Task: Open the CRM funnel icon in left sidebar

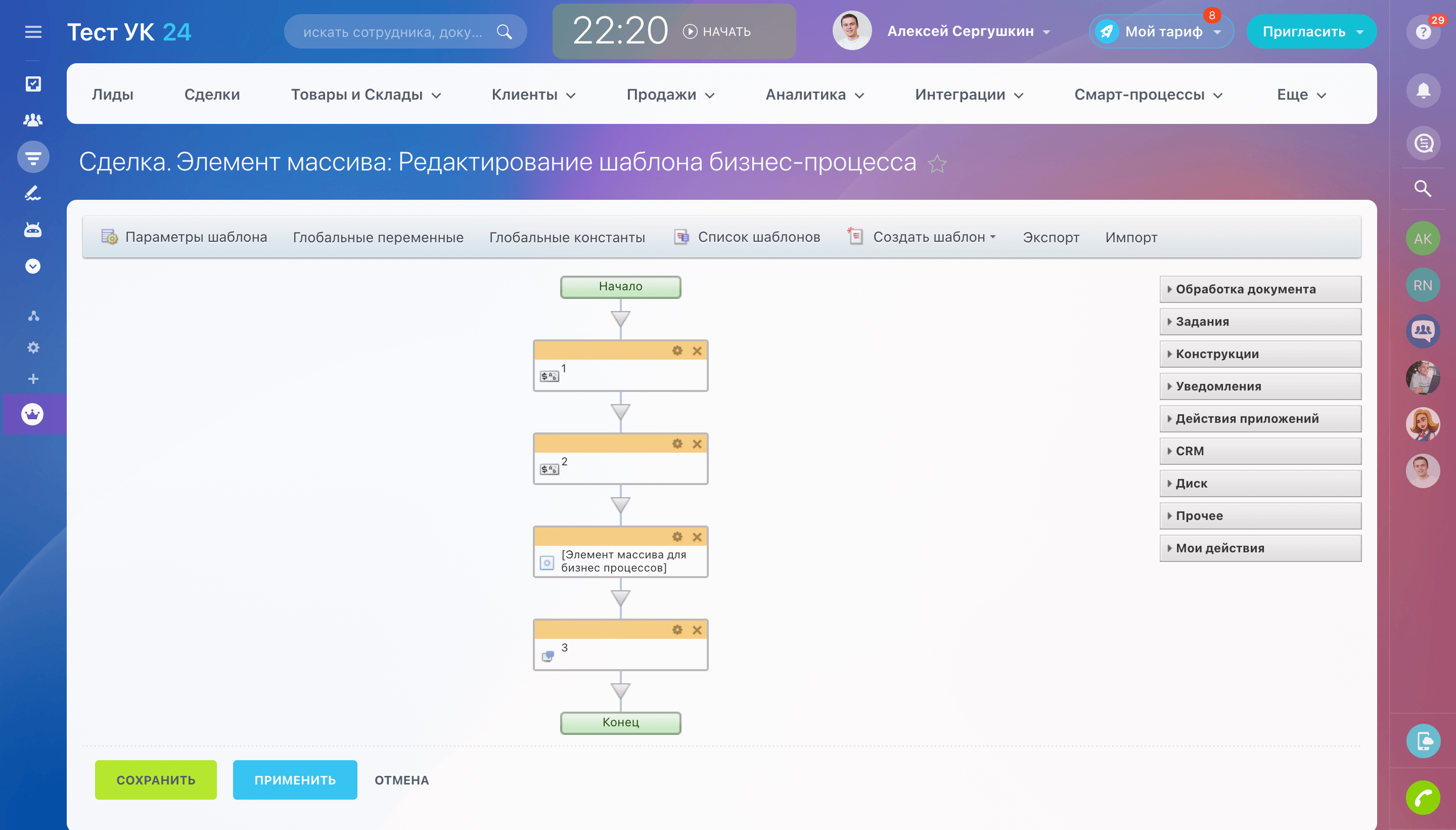Action: point(33,157)
